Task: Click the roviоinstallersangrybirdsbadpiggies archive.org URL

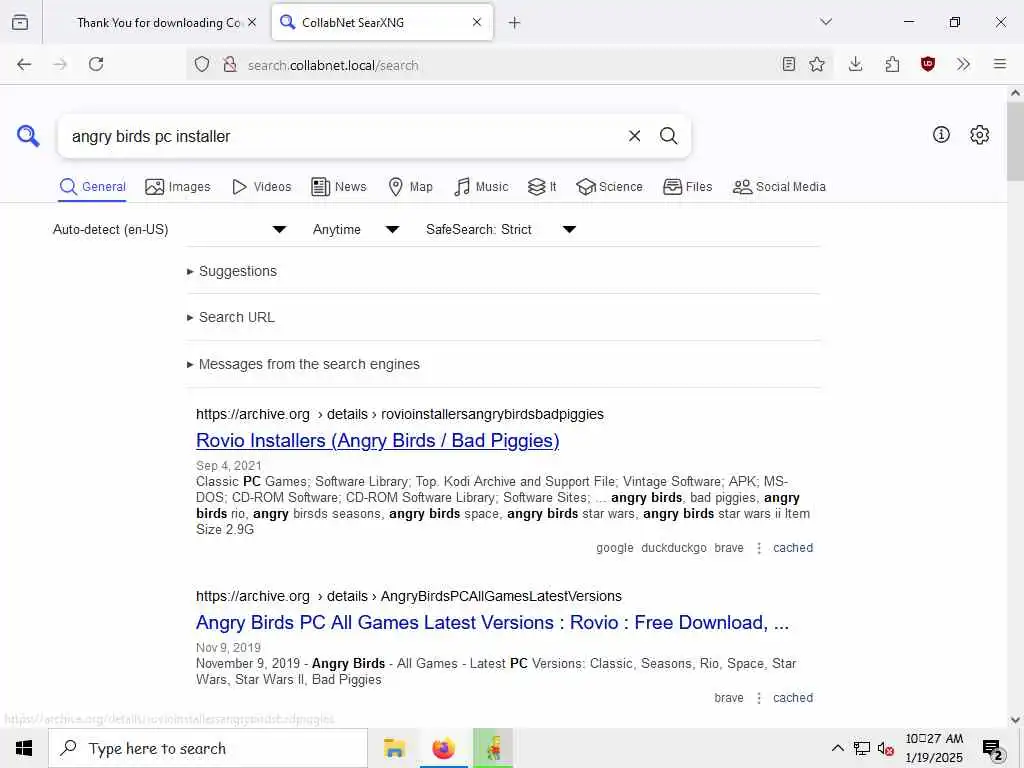Action: click(x=400, y=414)
